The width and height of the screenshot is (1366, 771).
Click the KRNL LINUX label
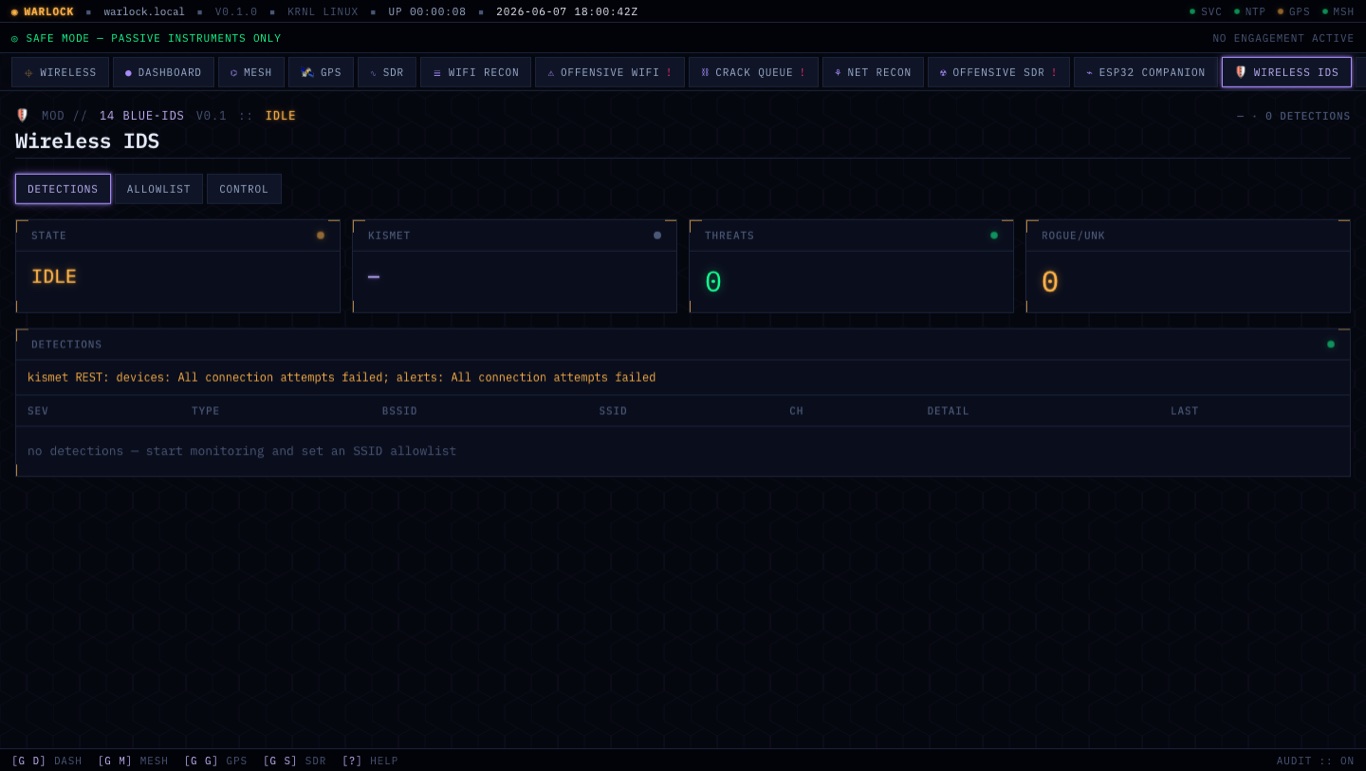coord(323,12)
